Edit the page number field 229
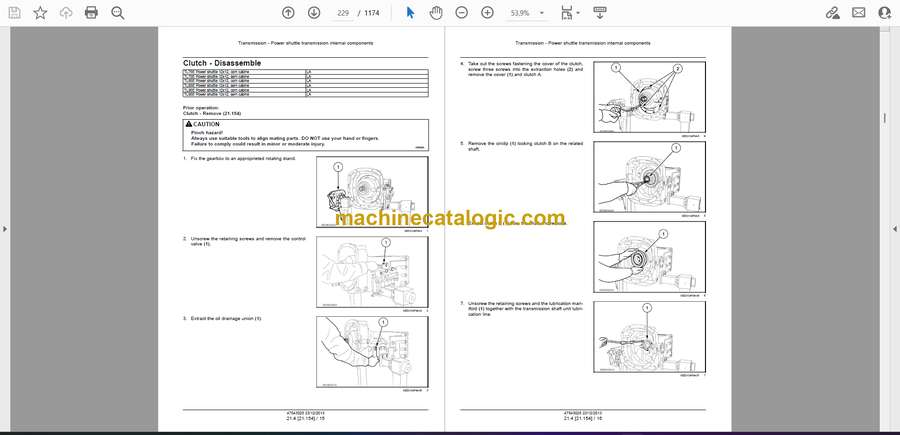This screenshot has width=900, height=435. coord(343,13)
